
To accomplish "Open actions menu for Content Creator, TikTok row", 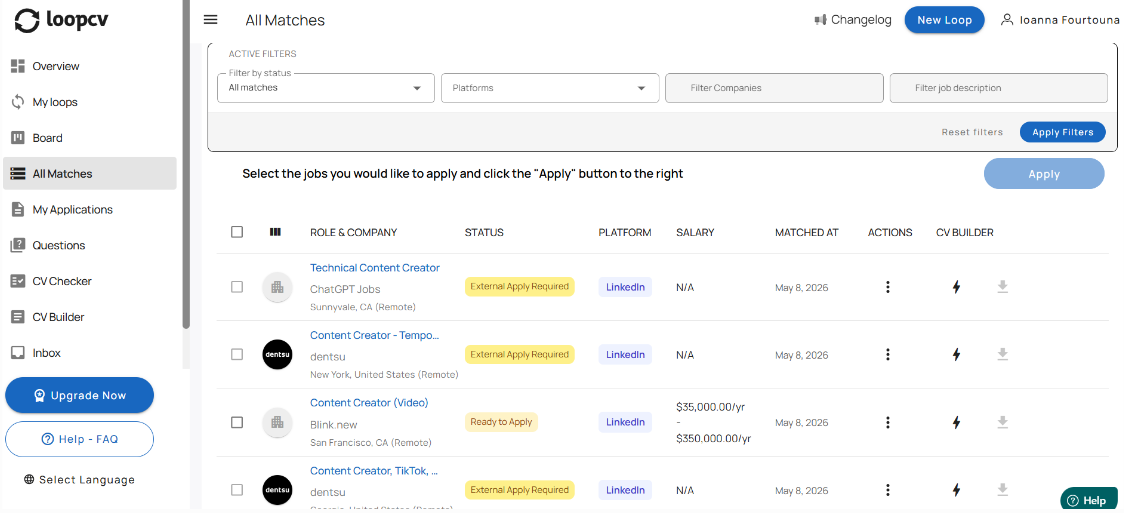I will [887, 490].
